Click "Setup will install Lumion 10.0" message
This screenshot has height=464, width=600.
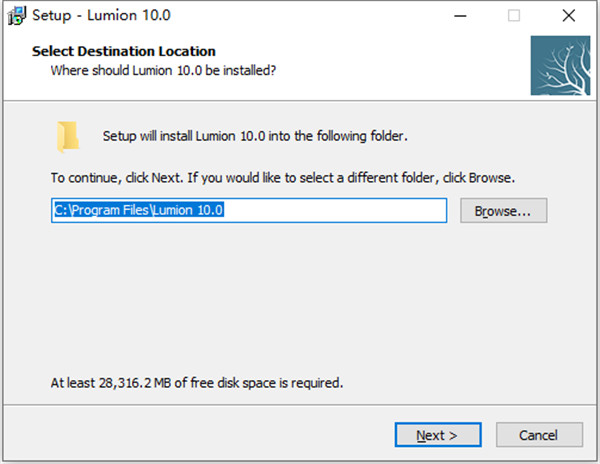pyautogui.click(x=255, y=136)
